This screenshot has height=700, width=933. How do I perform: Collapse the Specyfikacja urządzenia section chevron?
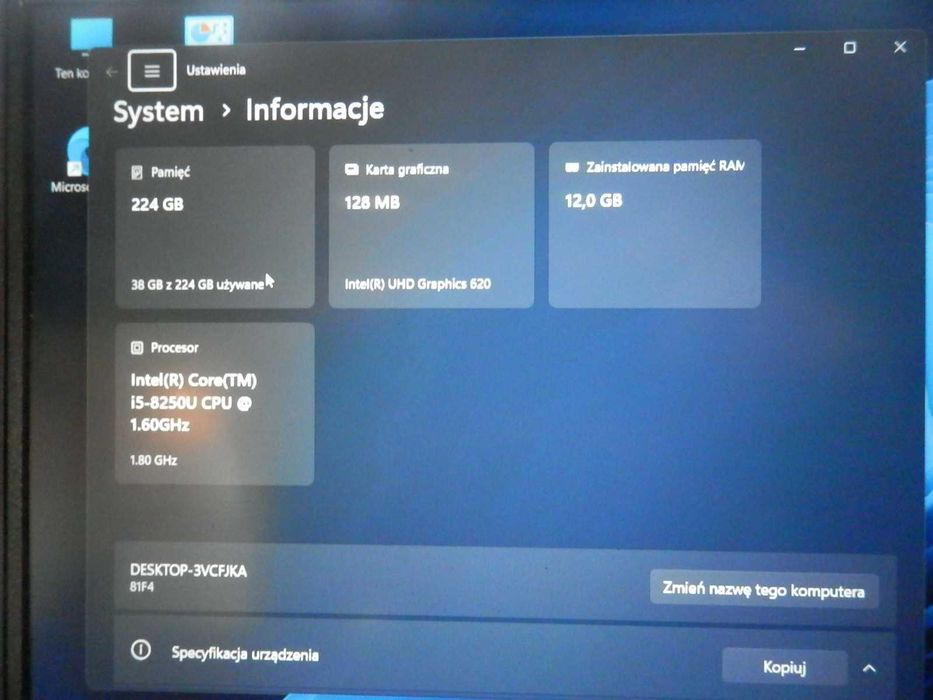[869, 668]
